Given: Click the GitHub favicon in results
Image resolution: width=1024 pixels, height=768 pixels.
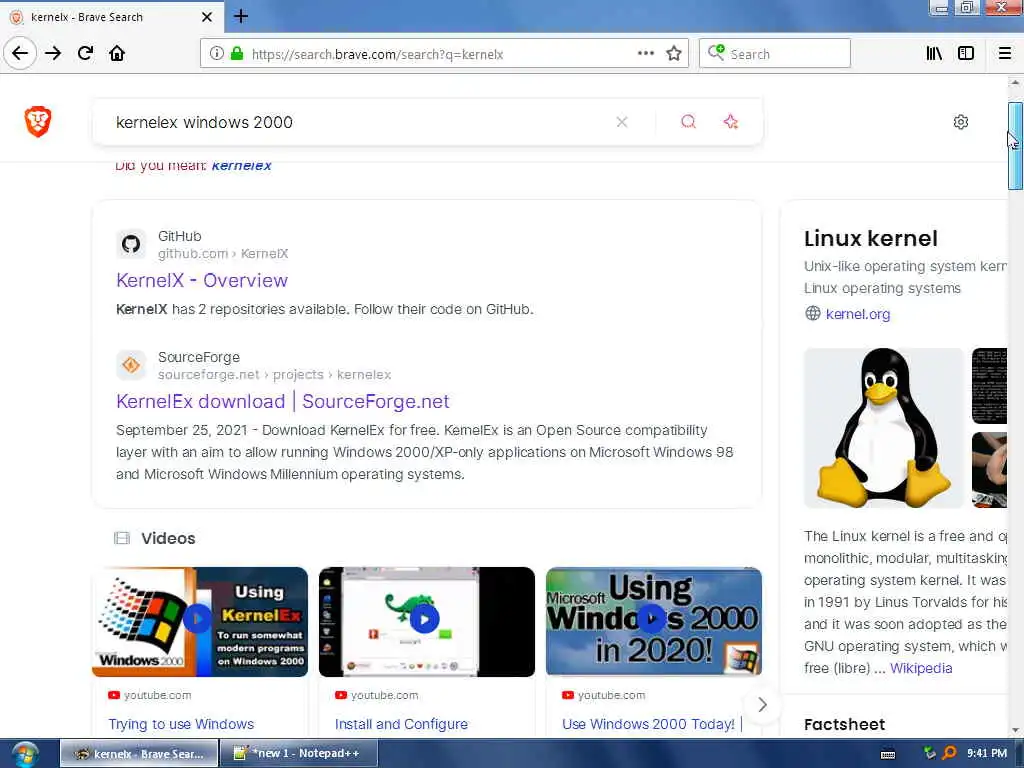Looking at the screenshot, I should pyautogui.click(x=131, y=244).
